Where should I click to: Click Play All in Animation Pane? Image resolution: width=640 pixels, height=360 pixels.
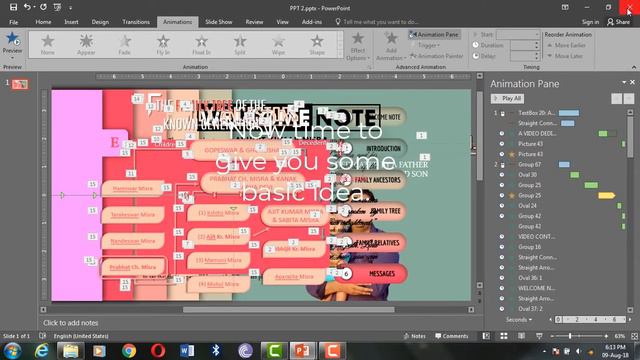(x=507, y=98)
